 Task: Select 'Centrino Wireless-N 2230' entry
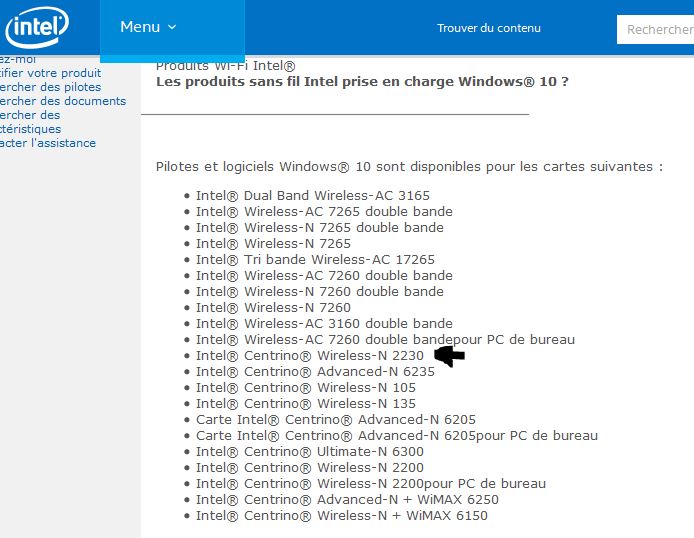pyautogui.click(x=310, y=356)
